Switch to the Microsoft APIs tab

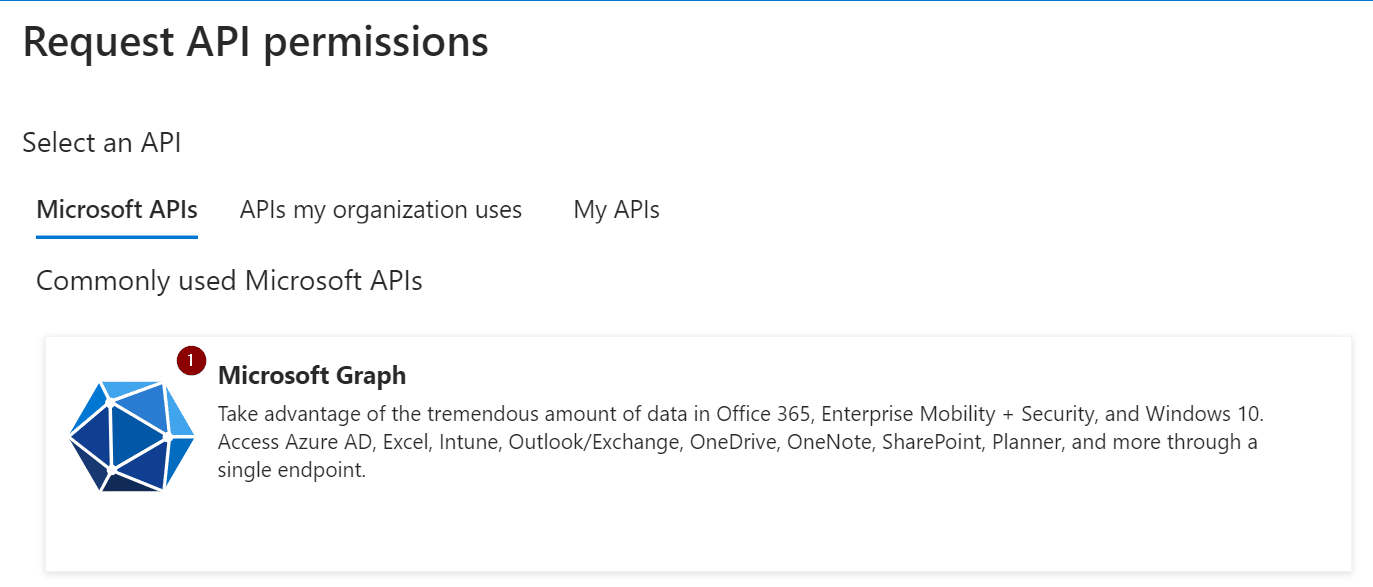(116, 210)
